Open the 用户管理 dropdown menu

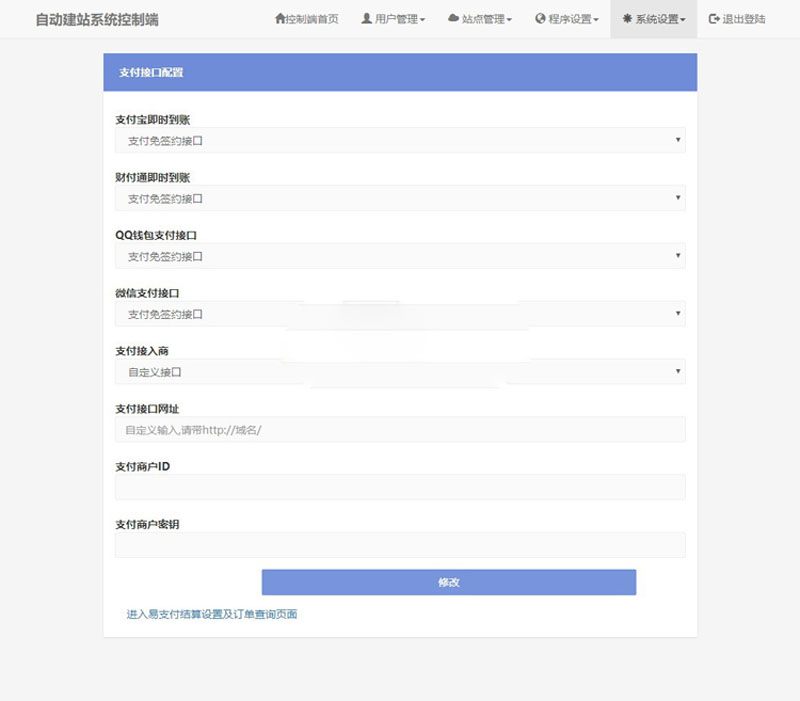(393, 19)
